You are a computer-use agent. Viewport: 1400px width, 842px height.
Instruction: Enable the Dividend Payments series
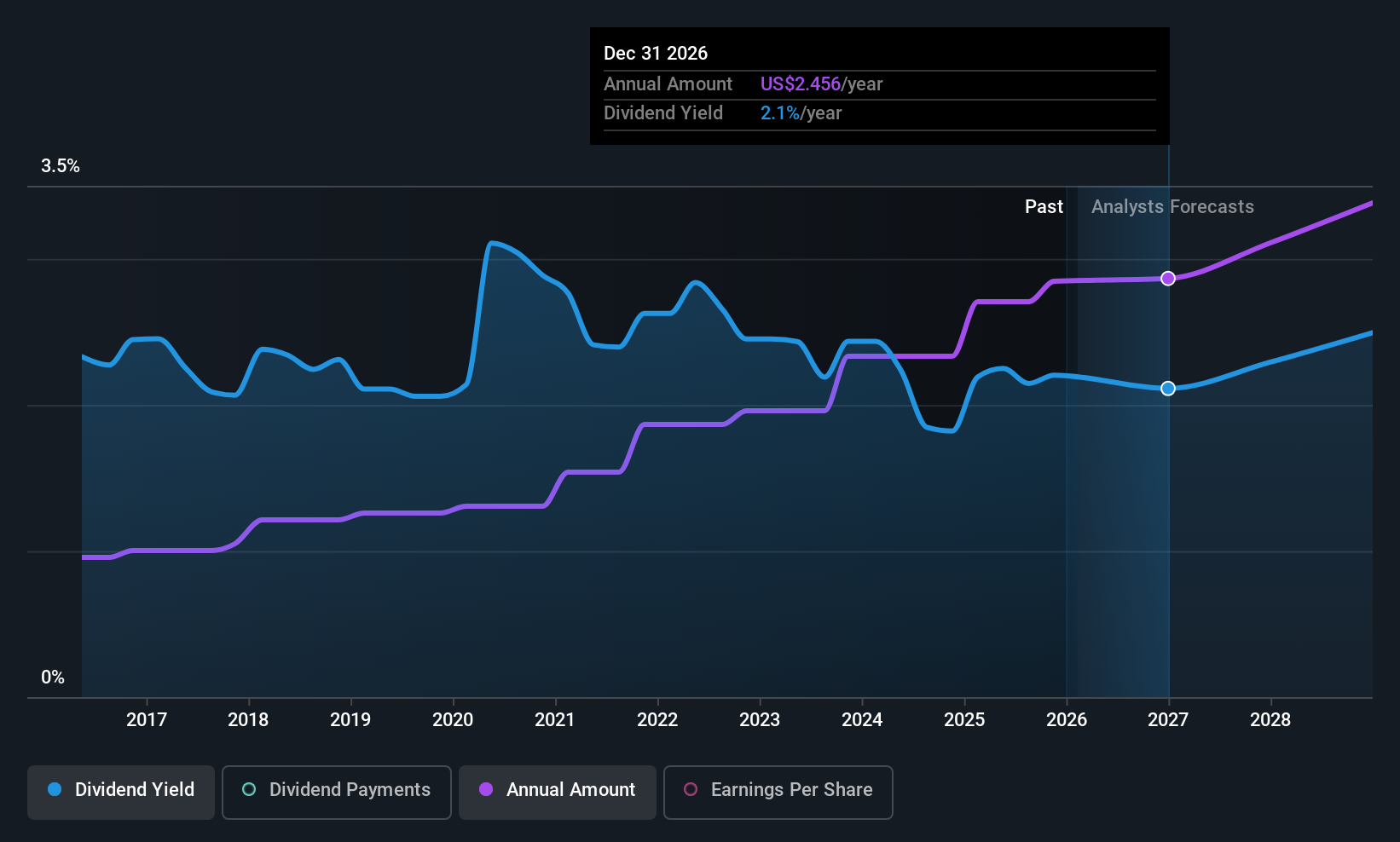(337, 792)
